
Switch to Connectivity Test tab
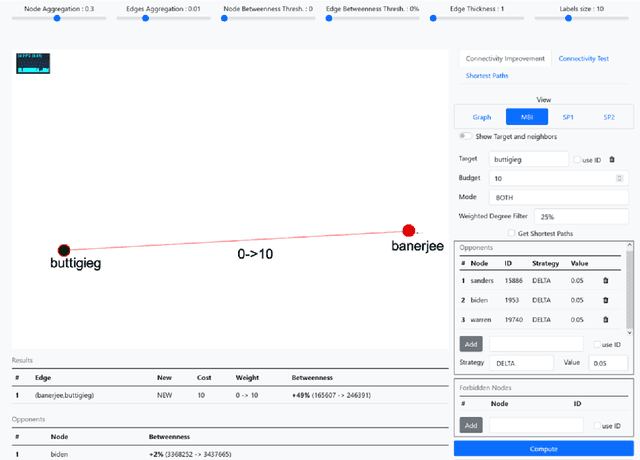point(584,59)
